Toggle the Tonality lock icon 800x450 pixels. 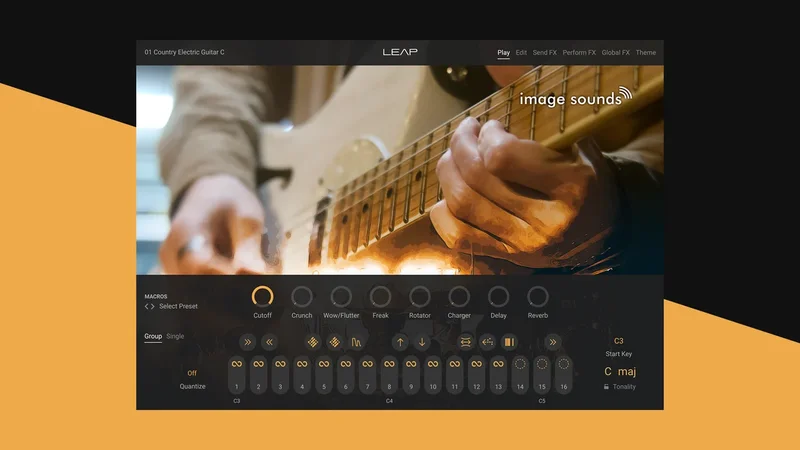tap(606, 387)
